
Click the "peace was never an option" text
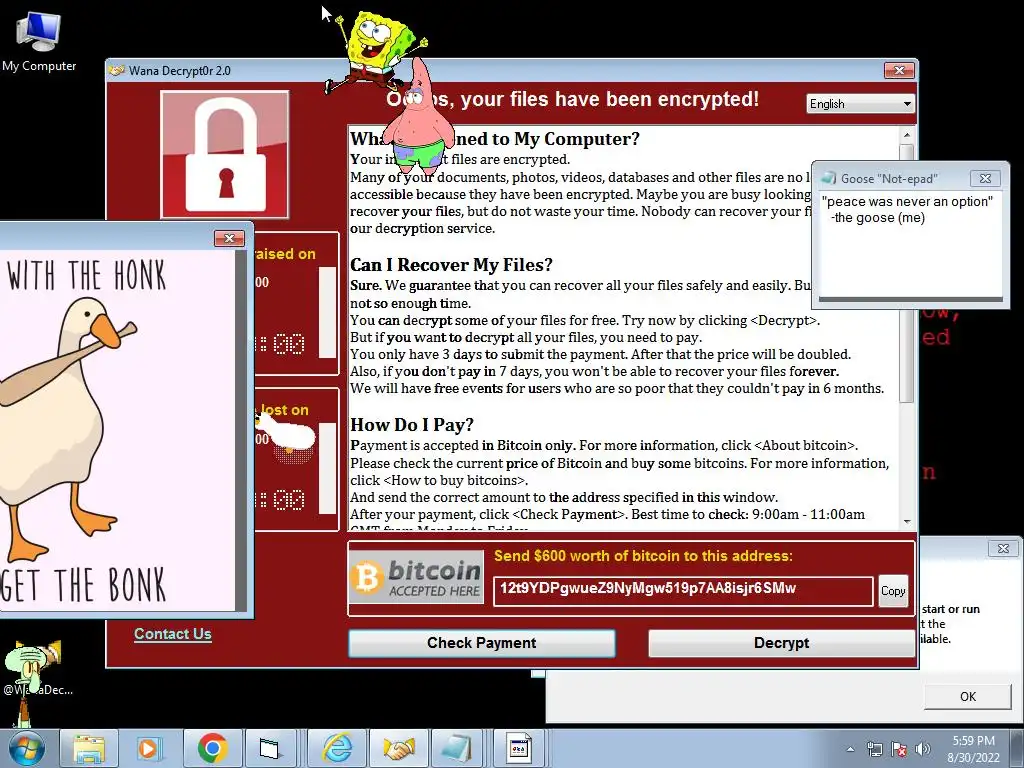tap(907, 202)
